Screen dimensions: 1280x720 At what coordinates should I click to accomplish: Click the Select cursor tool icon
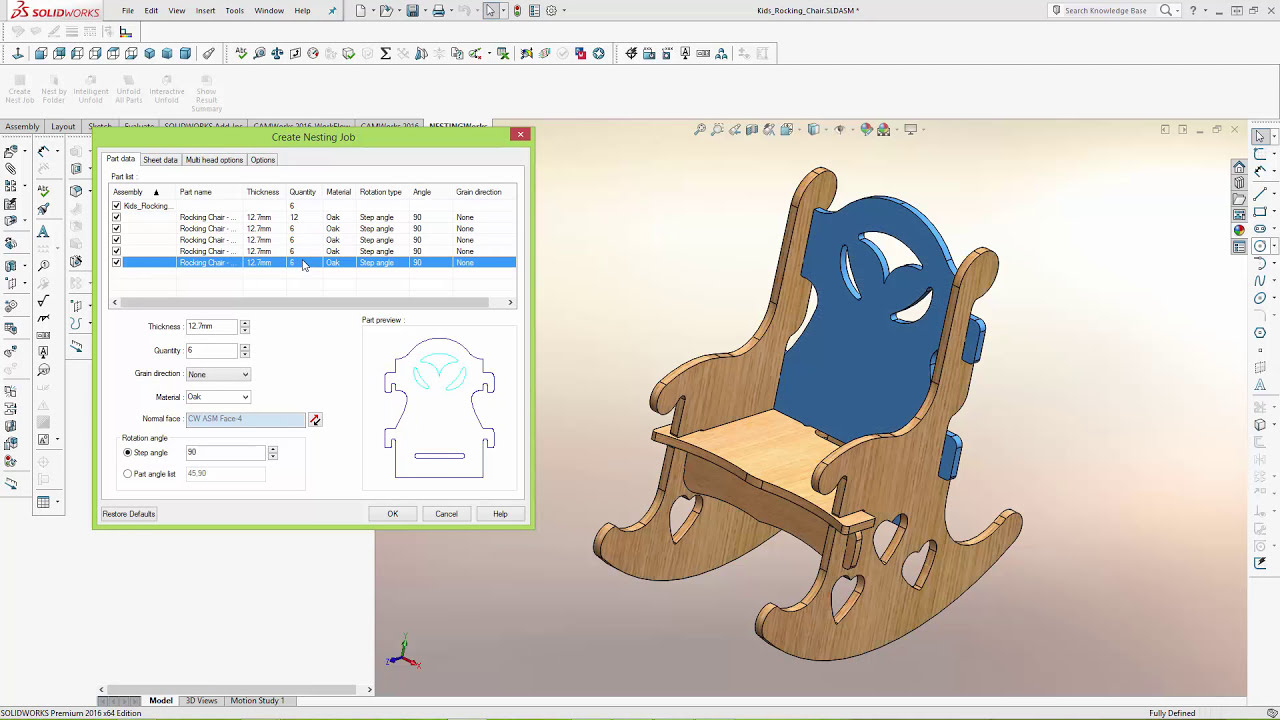coord(490,11)
